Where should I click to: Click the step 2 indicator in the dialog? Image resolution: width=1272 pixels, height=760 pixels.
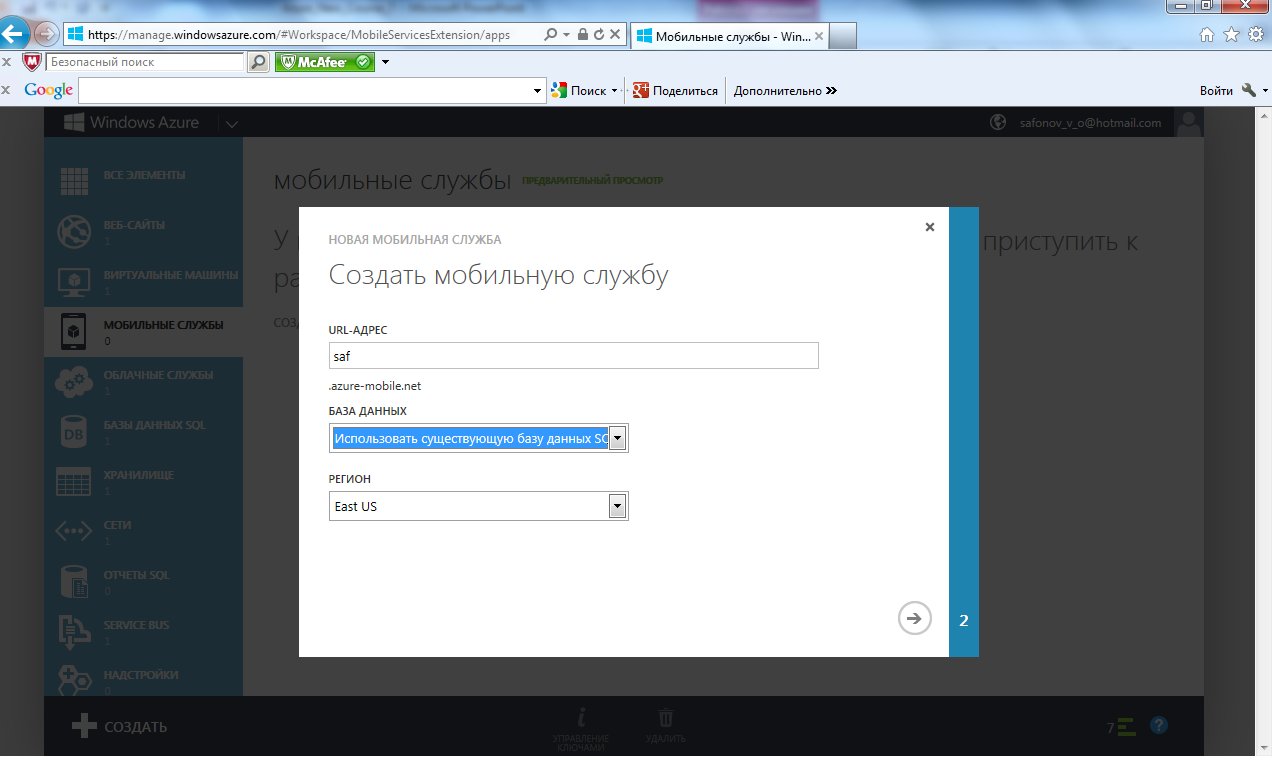point(964,620)
